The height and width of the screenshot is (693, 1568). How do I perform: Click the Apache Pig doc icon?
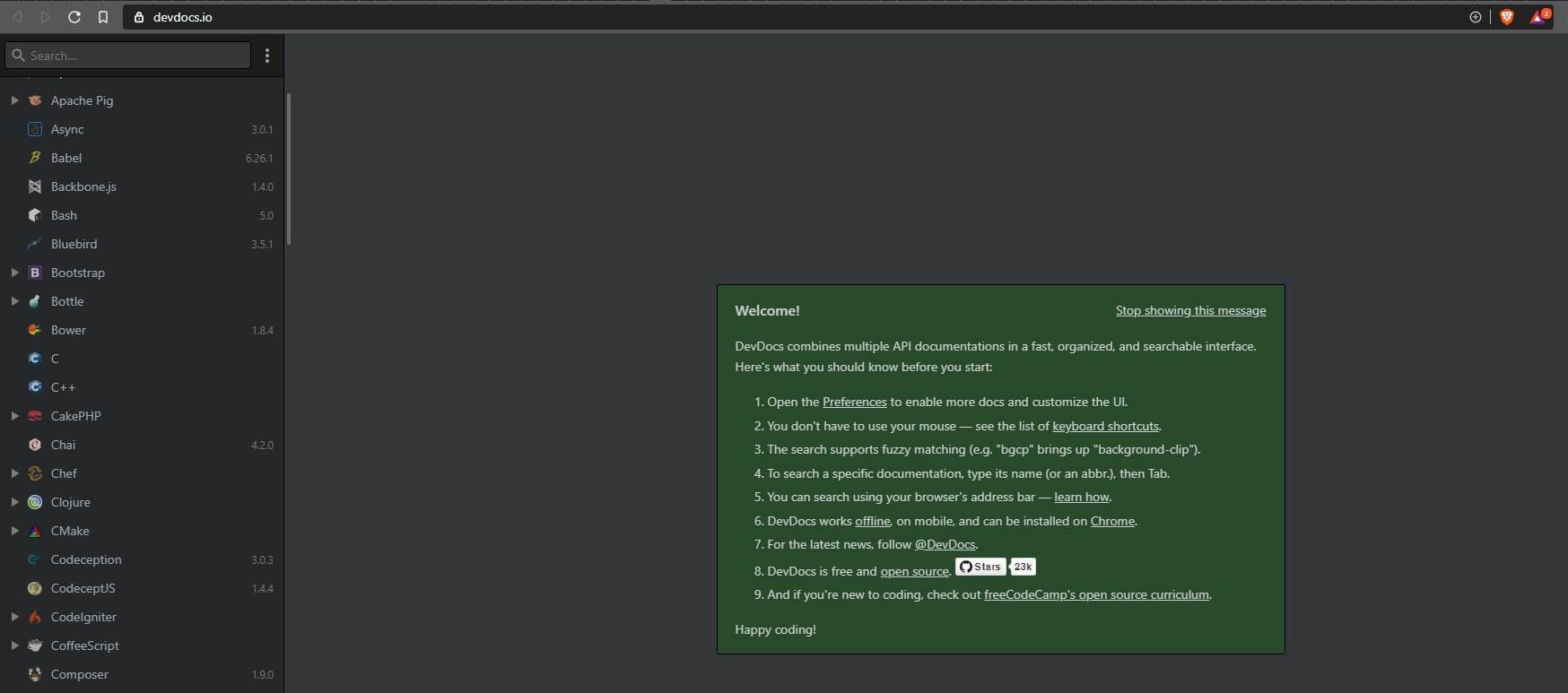pos(35,100)
